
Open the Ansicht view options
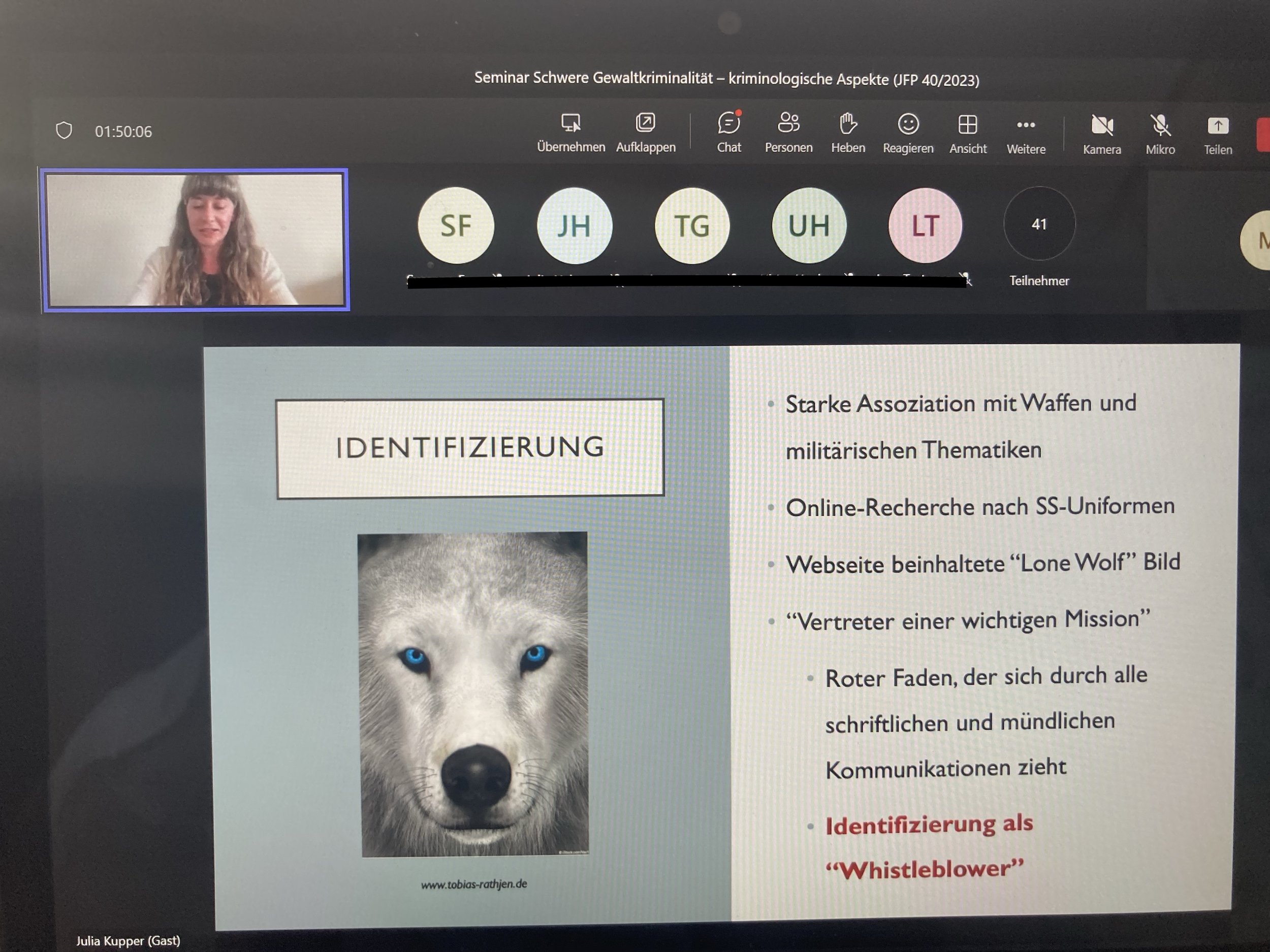pyautogui.click(x=967, y=133)
